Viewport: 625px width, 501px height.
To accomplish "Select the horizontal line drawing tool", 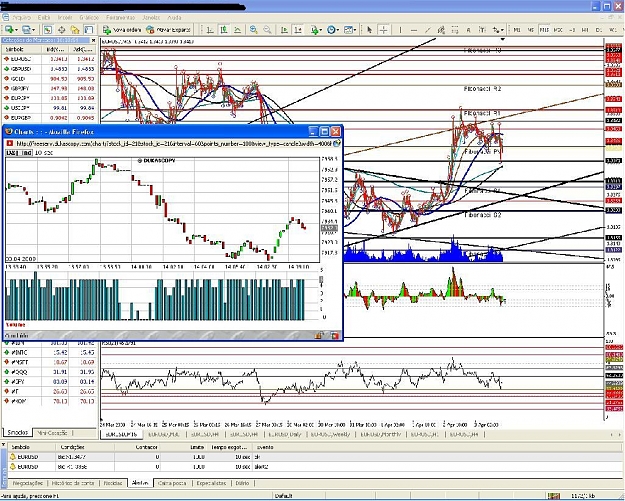I will pyautogui.click(x=414, y=30).
